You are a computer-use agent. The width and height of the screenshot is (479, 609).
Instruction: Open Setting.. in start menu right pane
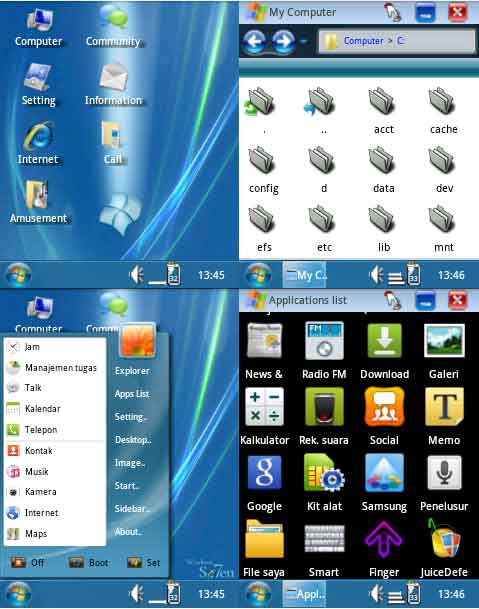(131, 417)
